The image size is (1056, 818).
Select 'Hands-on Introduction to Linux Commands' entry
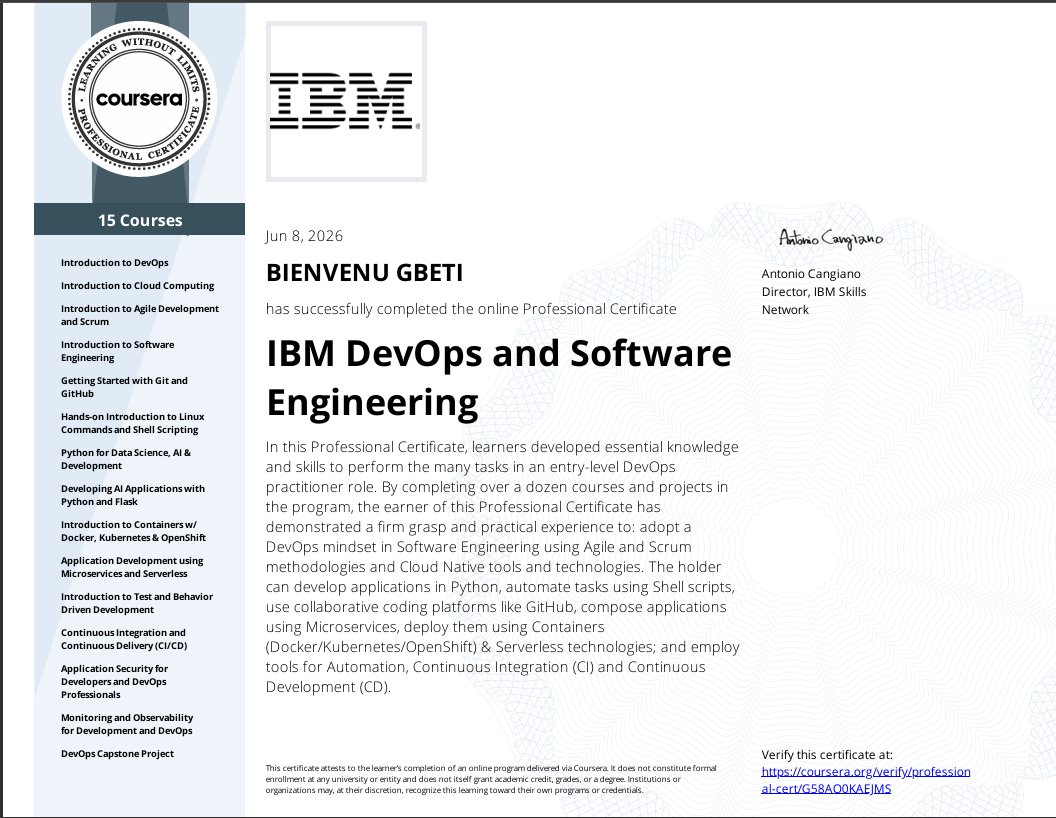(x=132, y=423)
